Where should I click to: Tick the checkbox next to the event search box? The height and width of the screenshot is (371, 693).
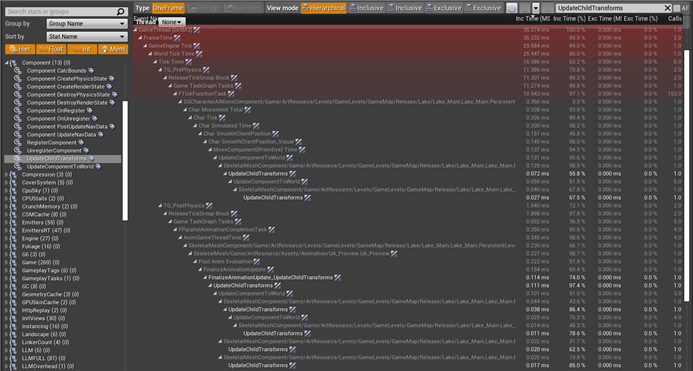pos(677,8)
